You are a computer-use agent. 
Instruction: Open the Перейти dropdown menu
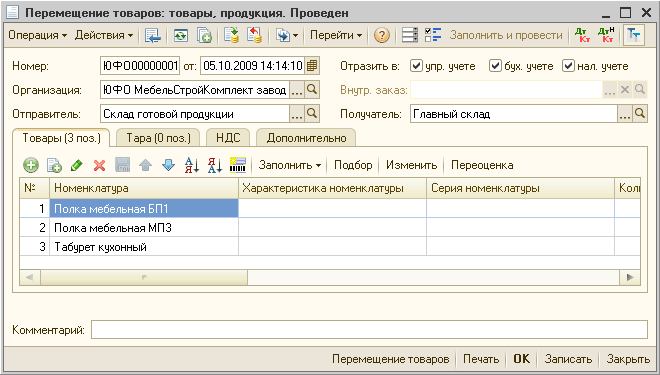(x=336, y=35)
